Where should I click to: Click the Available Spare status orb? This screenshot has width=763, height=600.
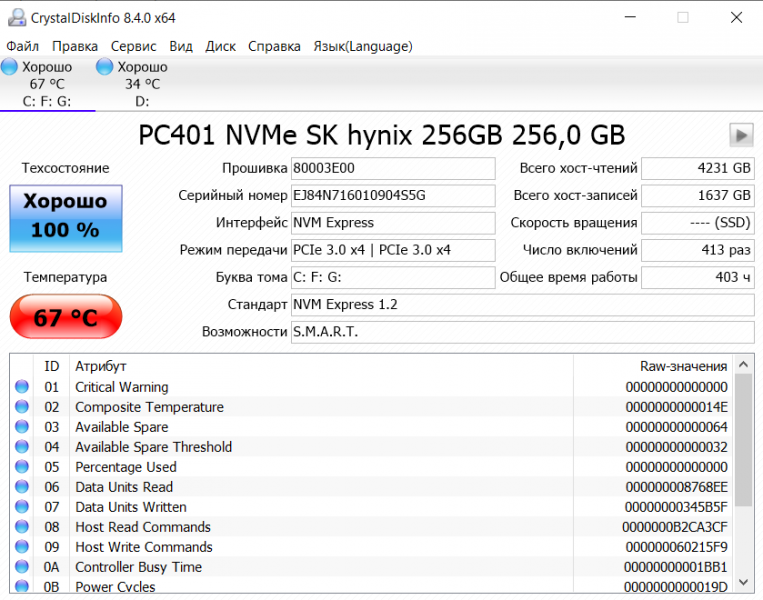[x=22, y=428]
